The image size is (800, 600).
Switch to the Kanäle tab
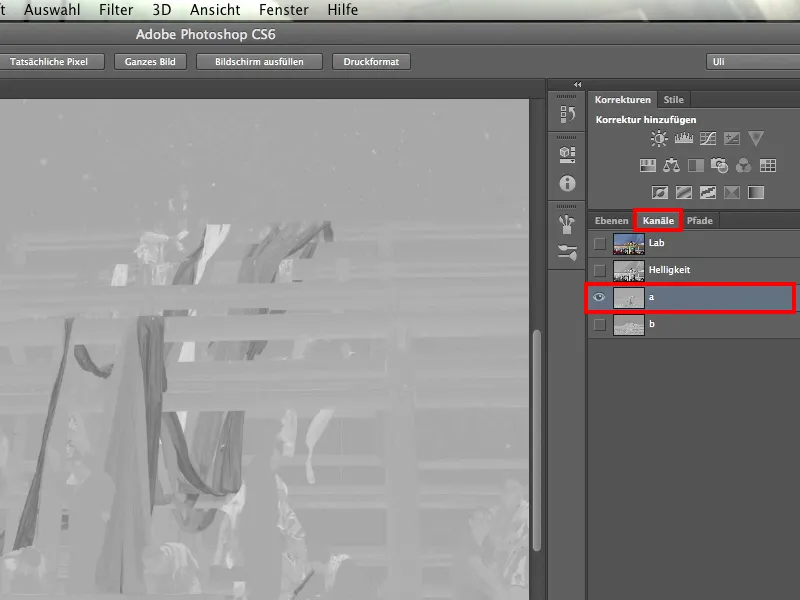point(658,220)
